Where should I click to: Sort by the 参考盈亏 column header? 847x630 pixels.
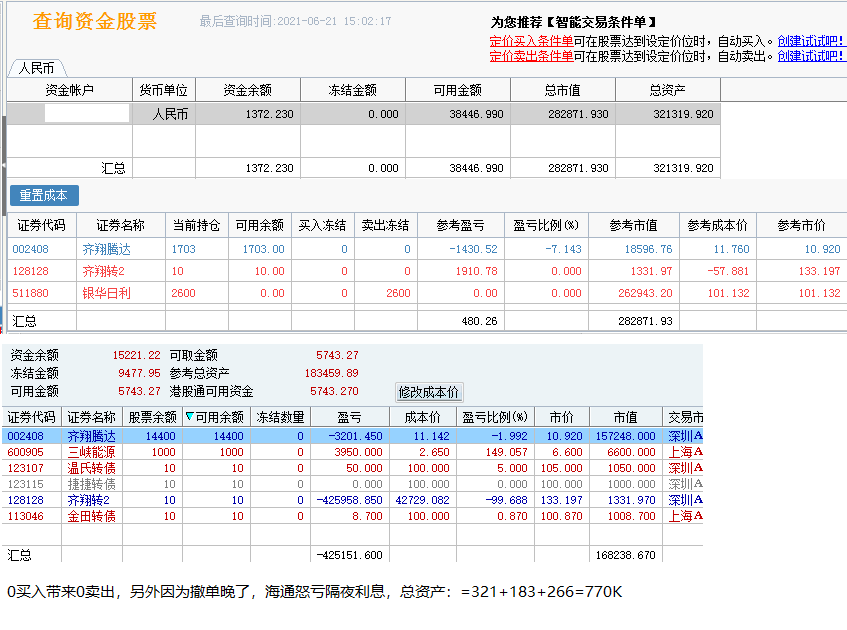pyautogui.click(x=460, y=226)
